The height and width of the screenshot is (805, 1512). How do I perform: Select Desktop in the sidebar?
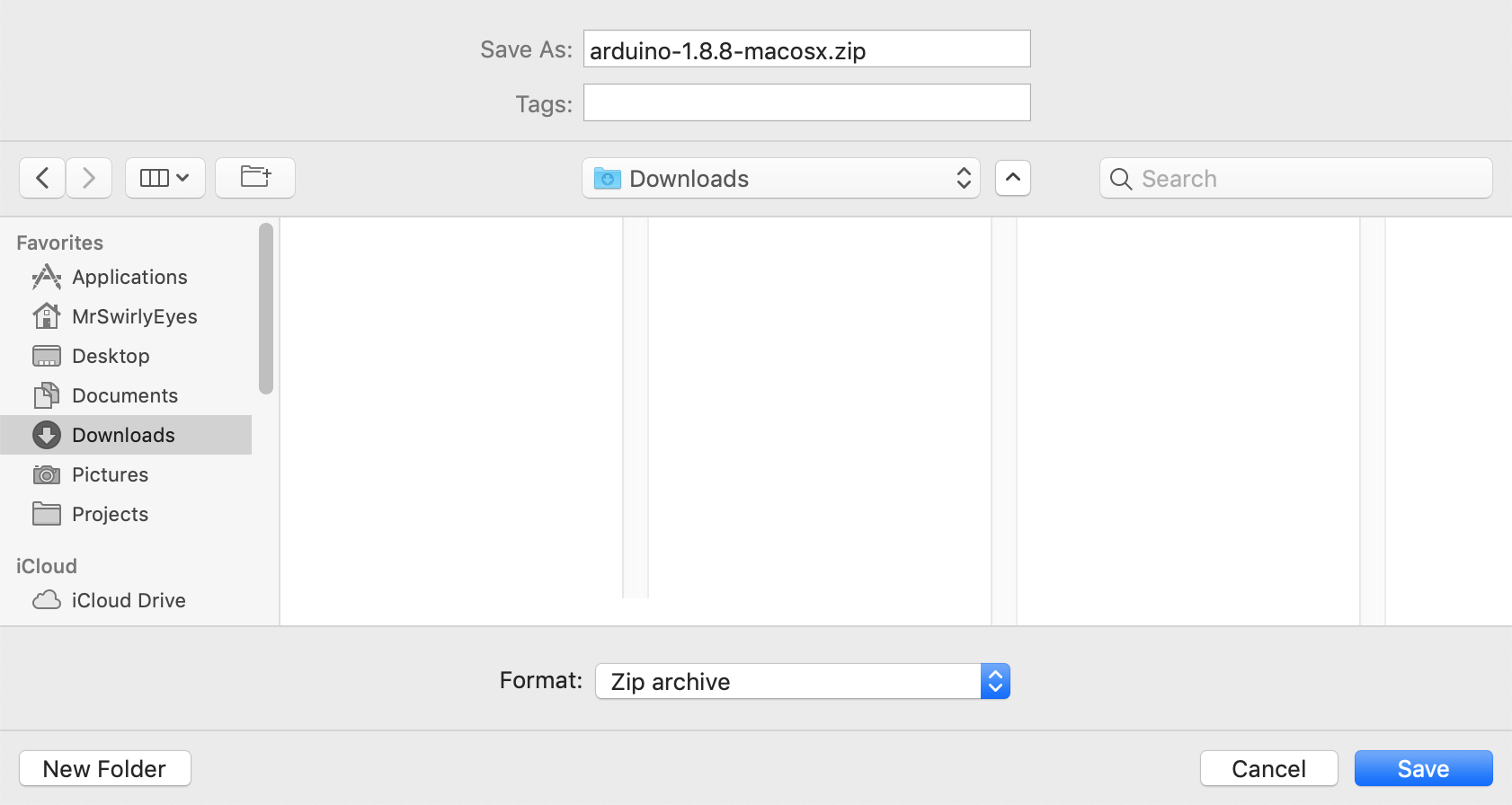pos(111,356)
